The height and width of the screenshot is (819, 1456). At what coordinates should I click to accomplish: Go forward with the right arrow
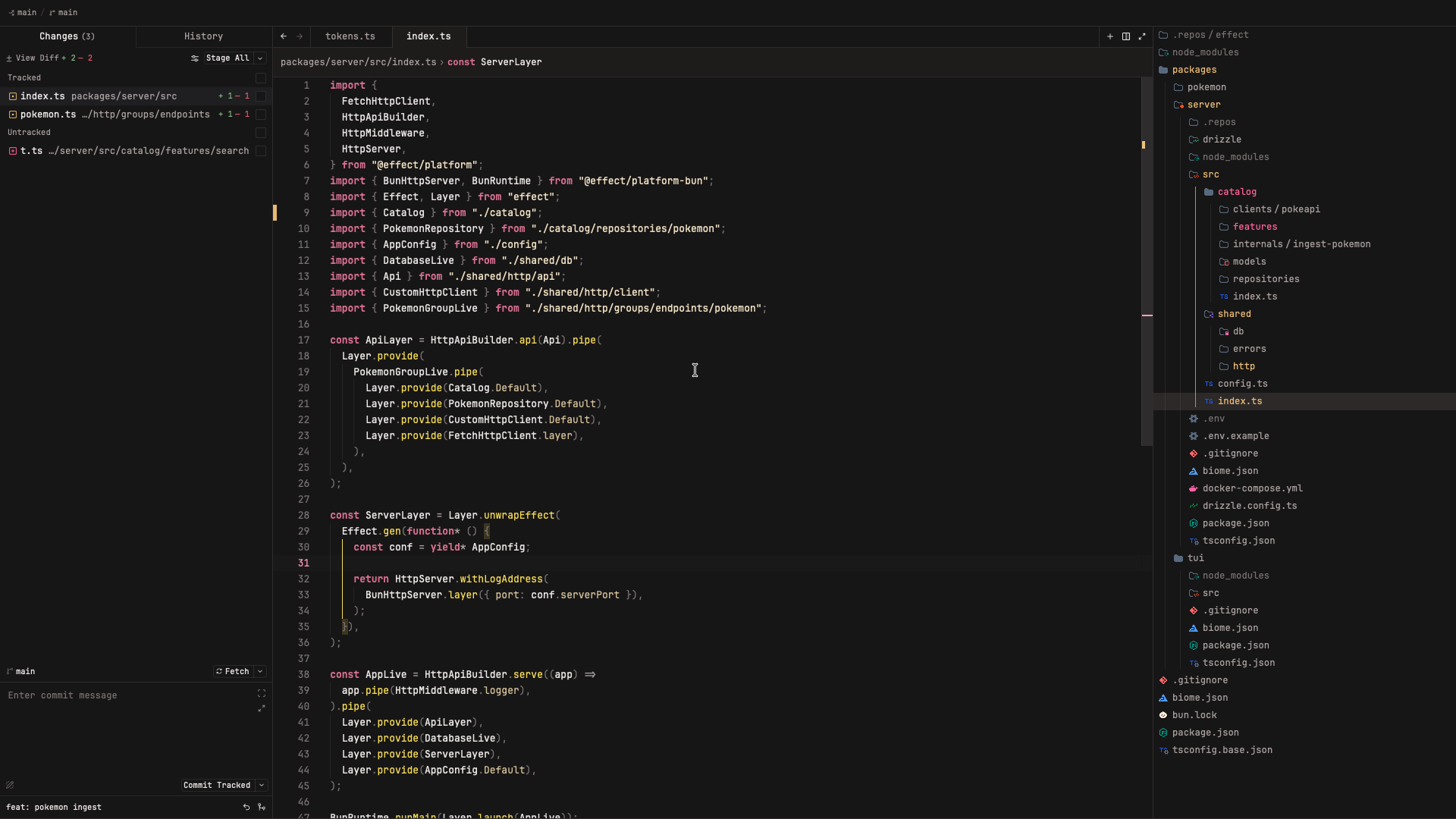300,36
